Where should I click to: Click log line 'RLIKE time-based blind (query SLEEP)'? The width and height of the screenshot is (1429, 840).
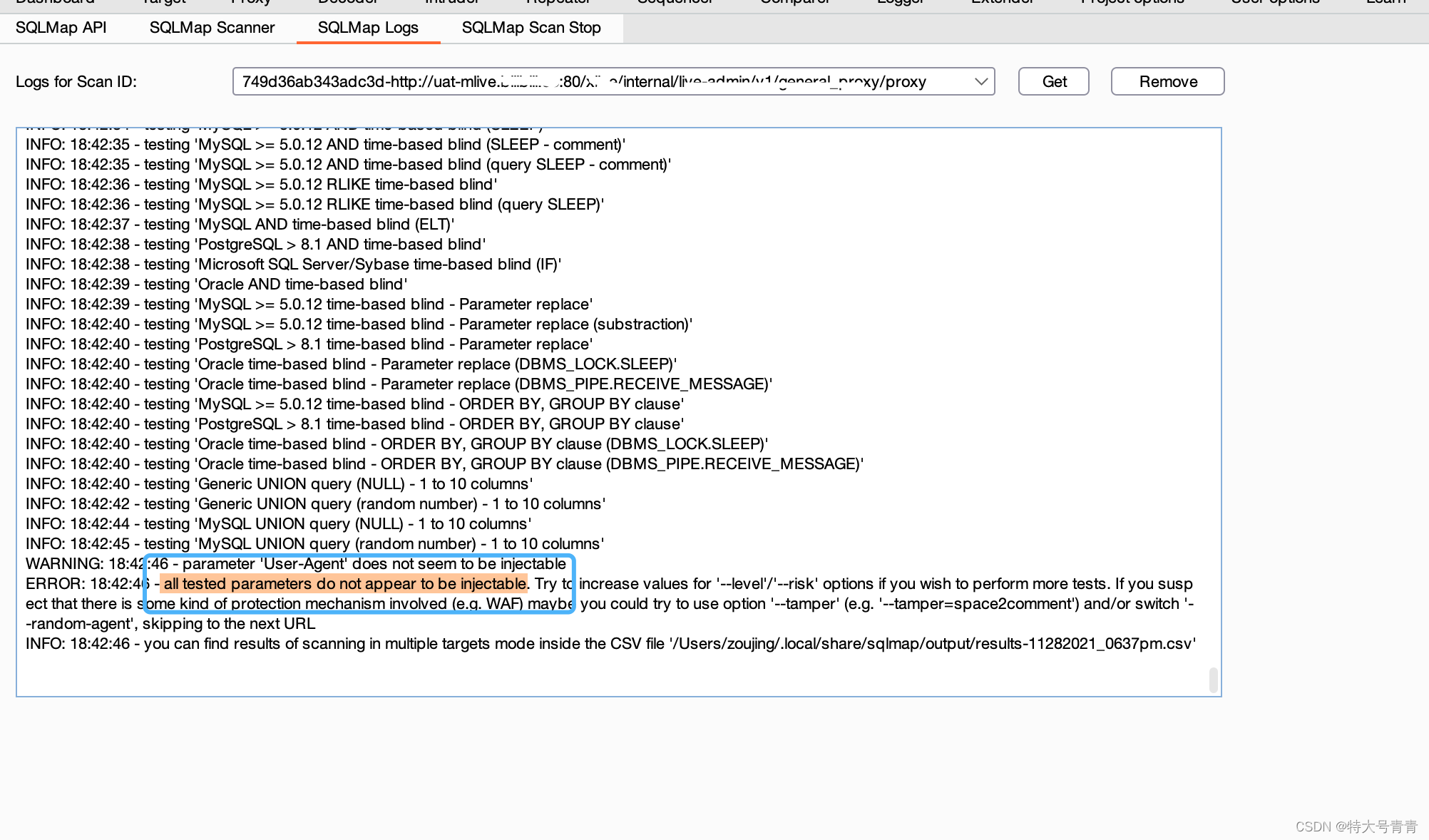pyautogui.click(x=315, y=205)
